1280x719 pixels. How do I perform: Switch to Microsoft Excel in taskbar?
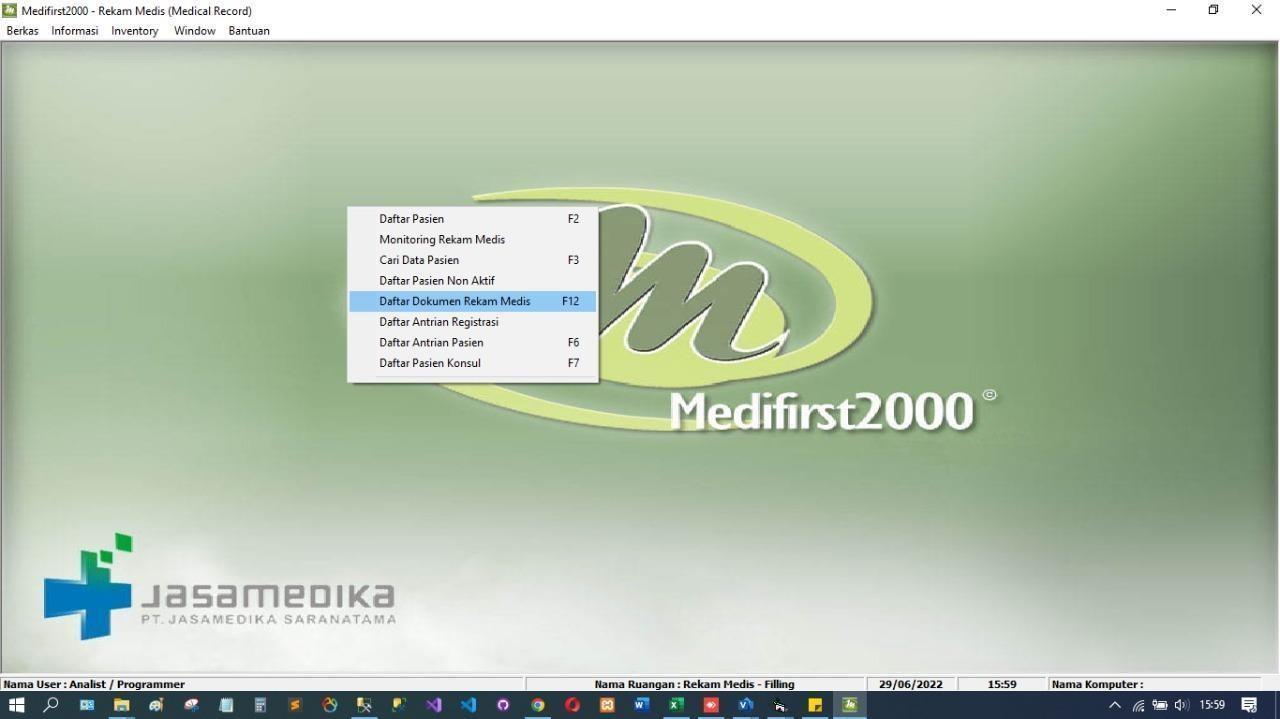tap(676, 705)
